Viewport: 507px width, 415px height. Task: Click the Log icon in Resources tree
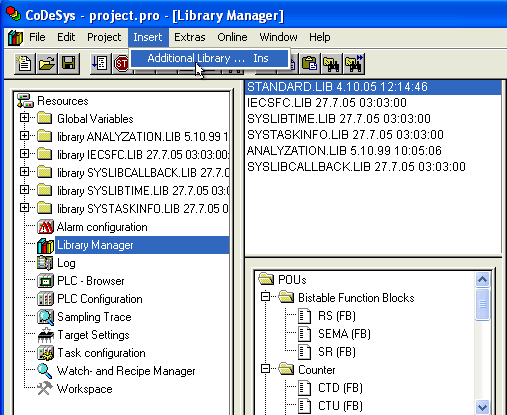click(45, 263)
